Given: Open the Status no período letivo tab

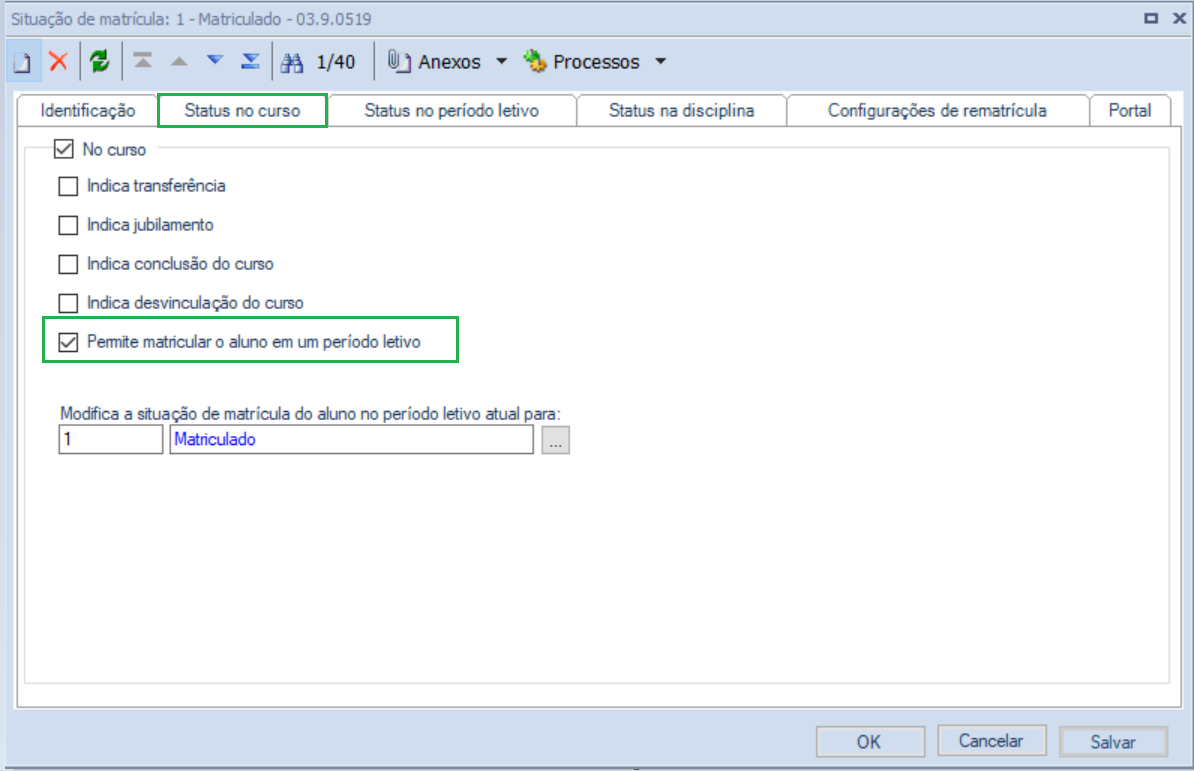Looking at the screenshot, I should tap(452, 110).
